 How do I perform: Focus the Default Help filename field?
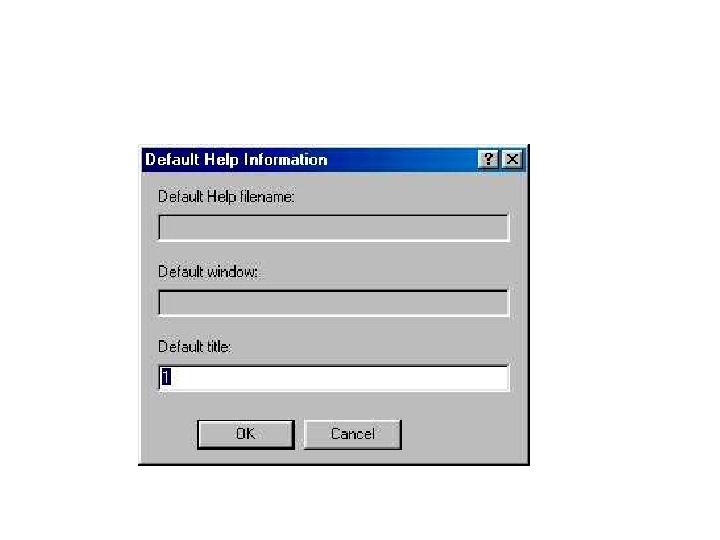click(334, 227)
